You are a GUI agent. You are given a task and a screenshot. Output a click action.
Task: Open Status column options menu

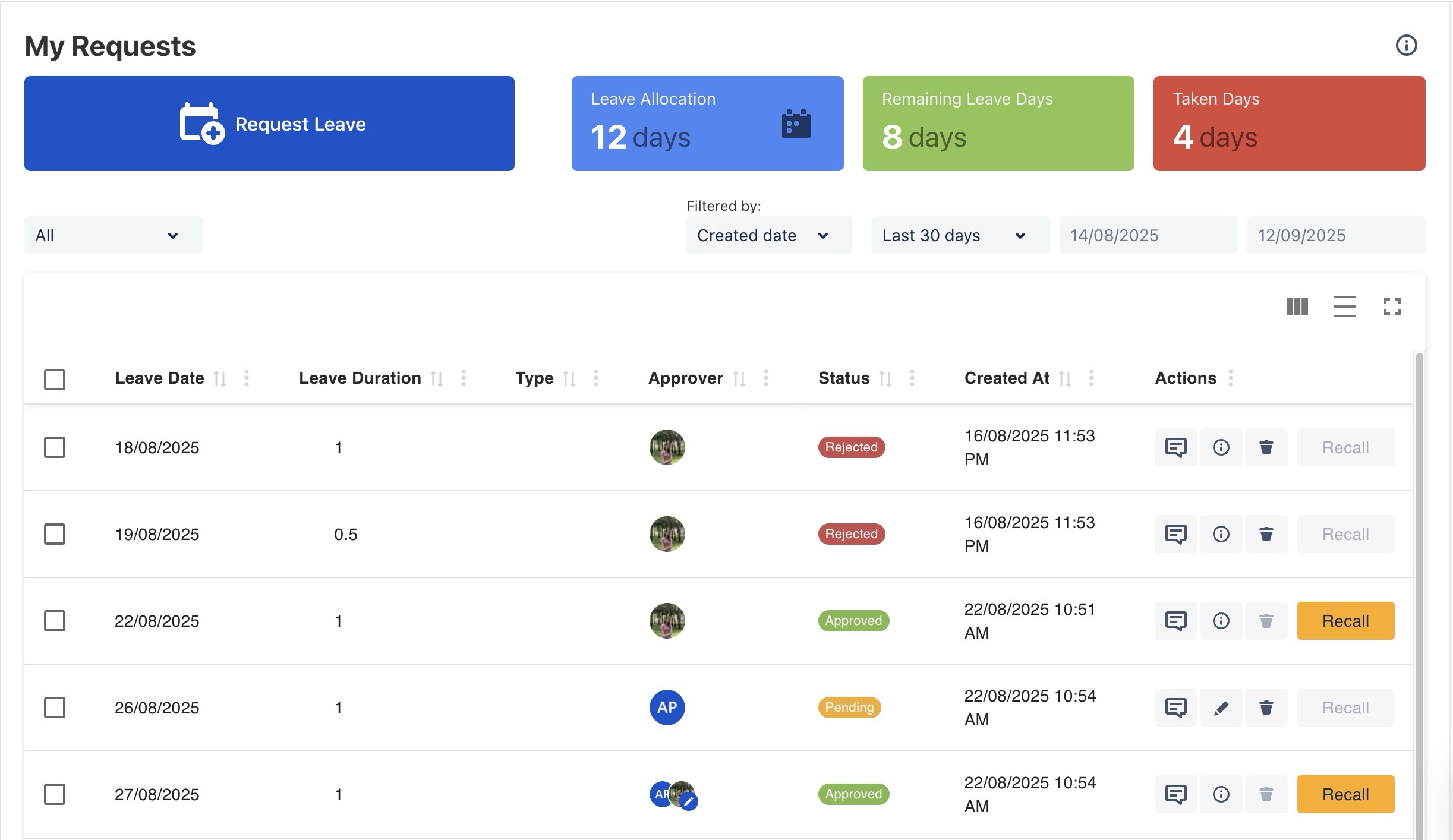click(912, 378)
